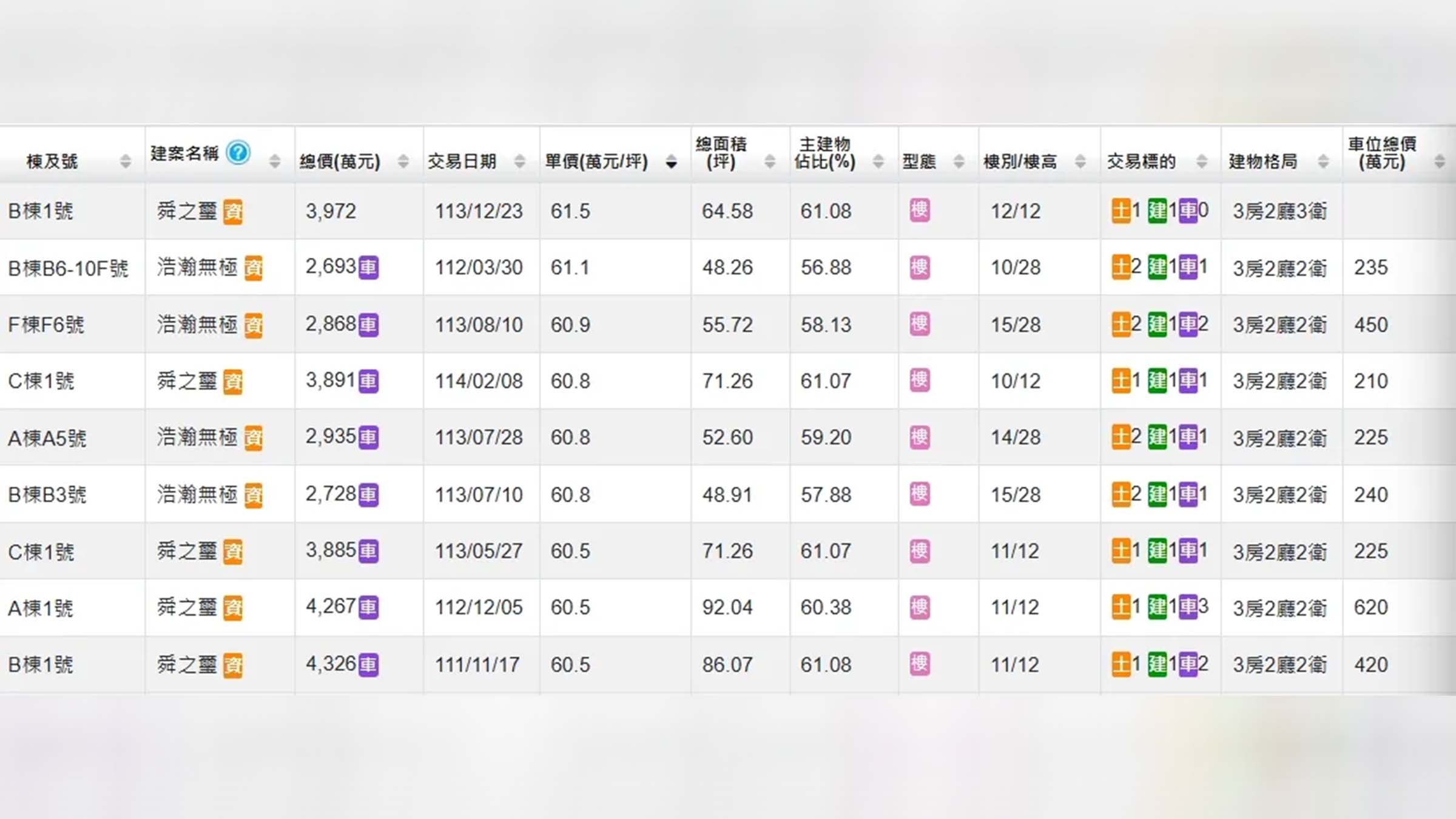
Task: Sort by 總價(萬元) column arrows
Action: [403, 161]
